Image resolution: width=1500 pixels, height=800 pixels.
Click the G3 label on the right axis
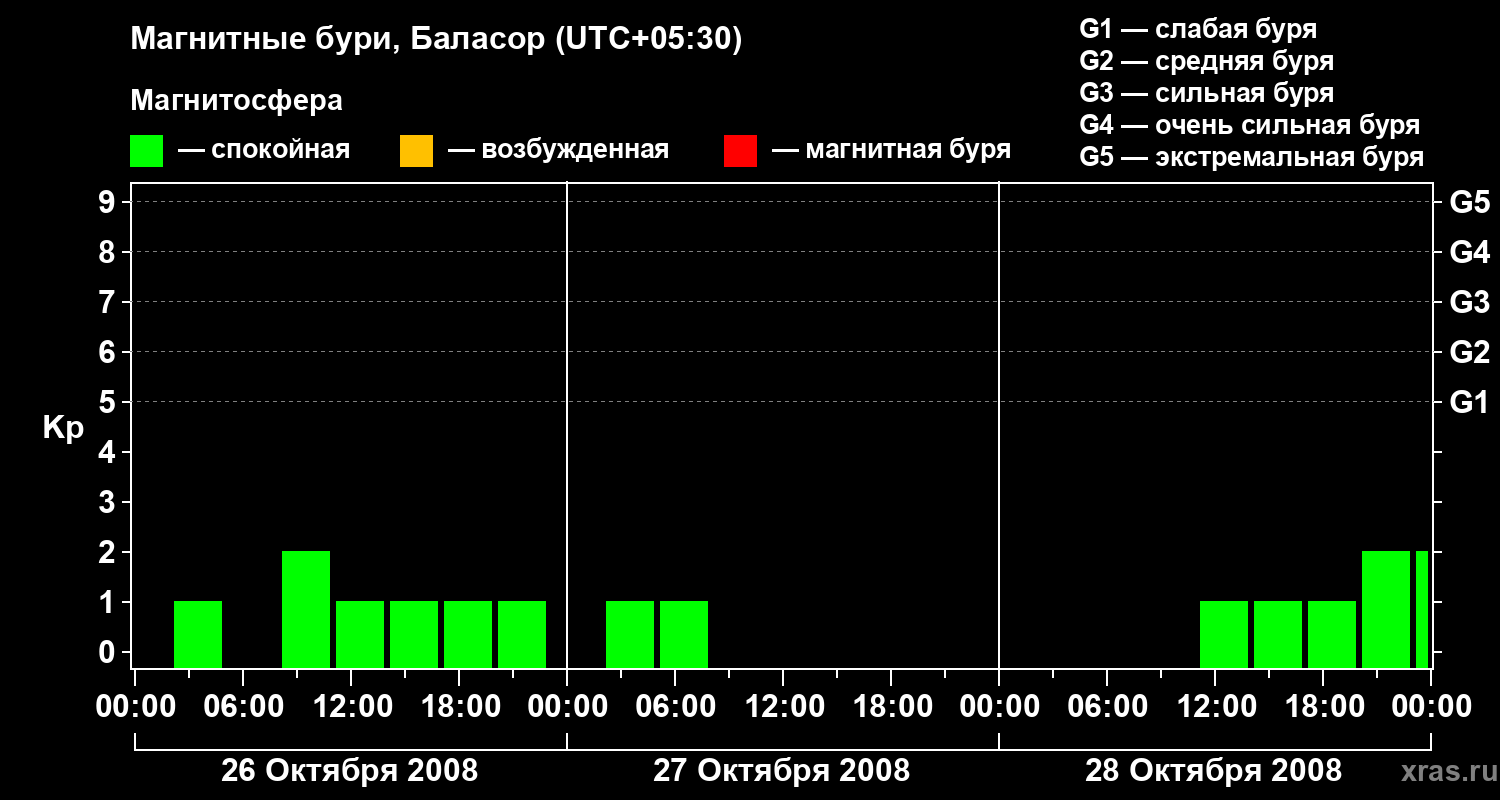(1469, 302)
